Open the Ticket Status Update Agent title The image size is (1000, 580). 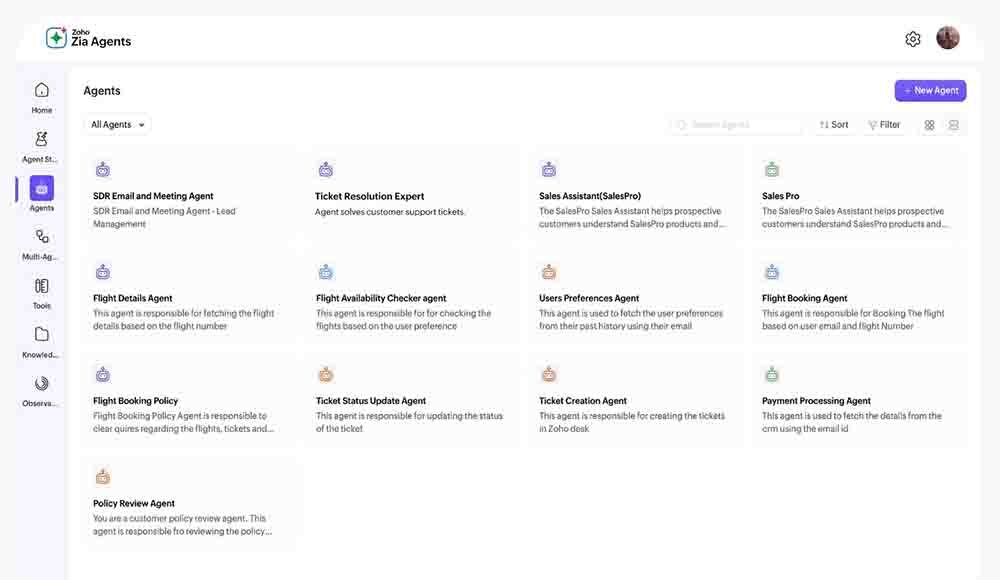371,401
